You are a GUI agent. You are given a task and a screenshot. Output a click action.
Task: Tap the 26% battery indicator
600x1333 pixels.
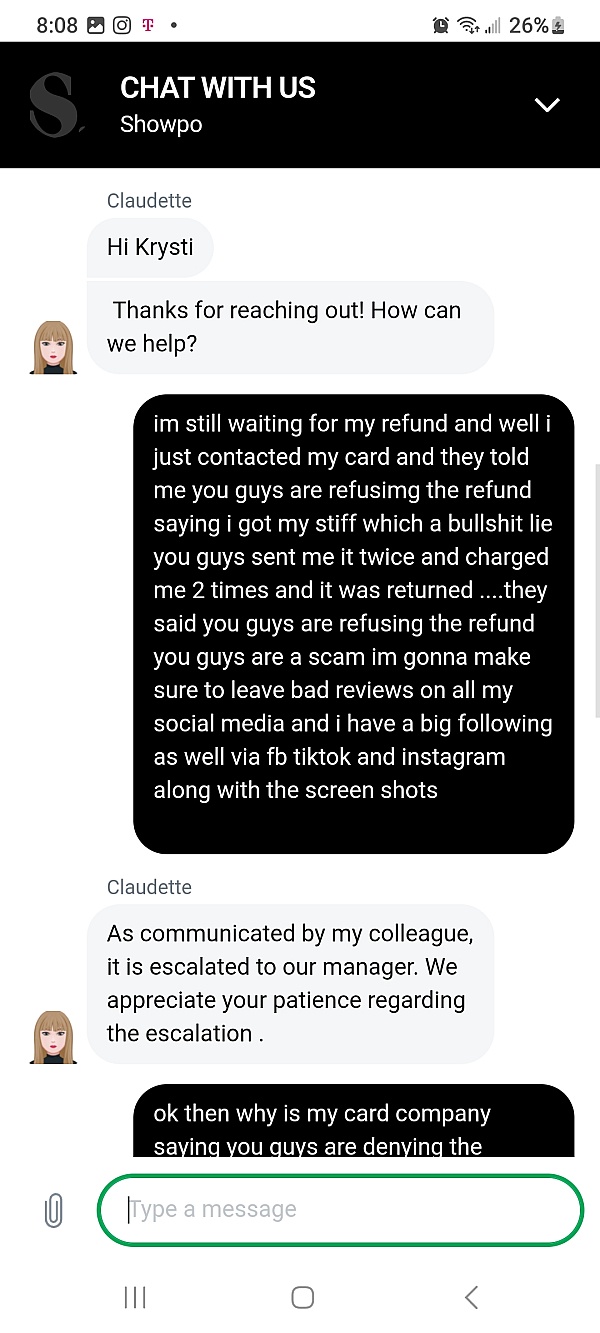537,26
